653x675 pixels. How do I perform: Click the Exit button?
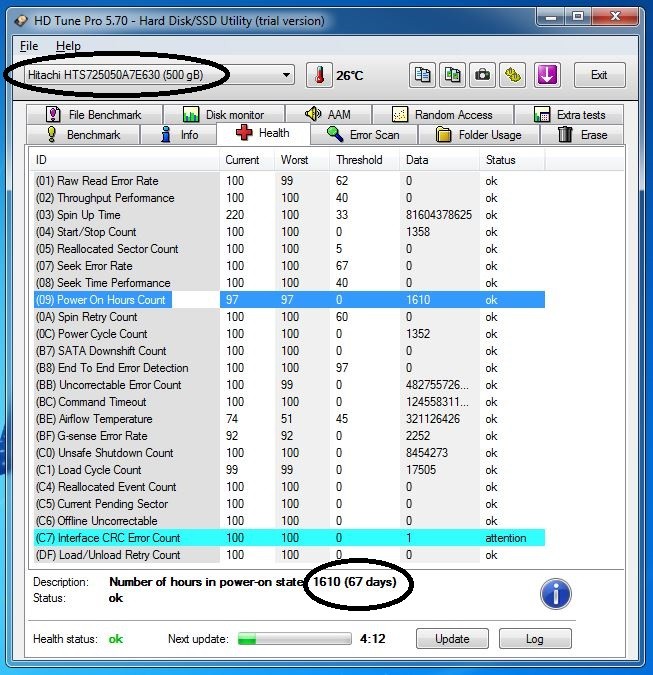click(x=599, y=75)
